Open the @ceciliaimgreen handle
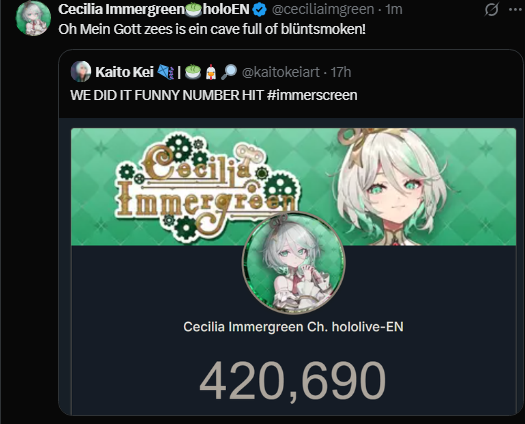This screenshot has width=525, height=424. coord(323,10)
